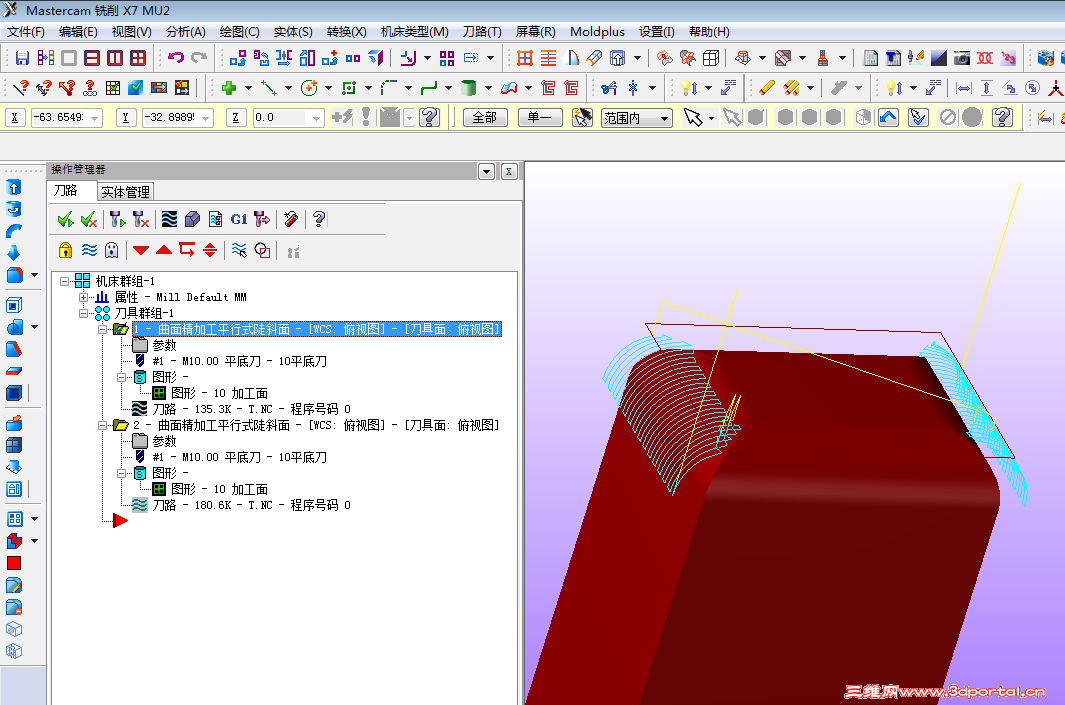
Task: Expand 属性 - Mill Default MM node
Action: click(83, 297)
